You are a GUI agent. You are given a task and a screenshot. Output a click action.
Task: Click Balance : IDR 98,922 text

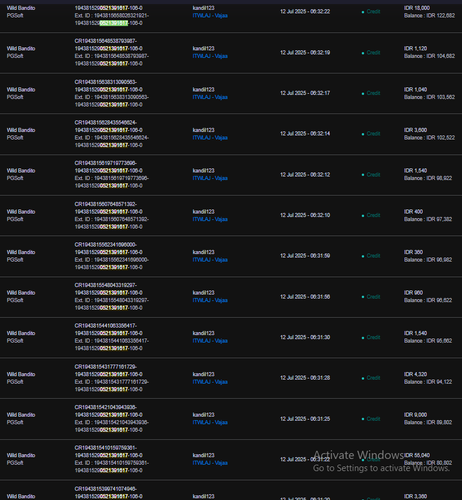point(428,178)
